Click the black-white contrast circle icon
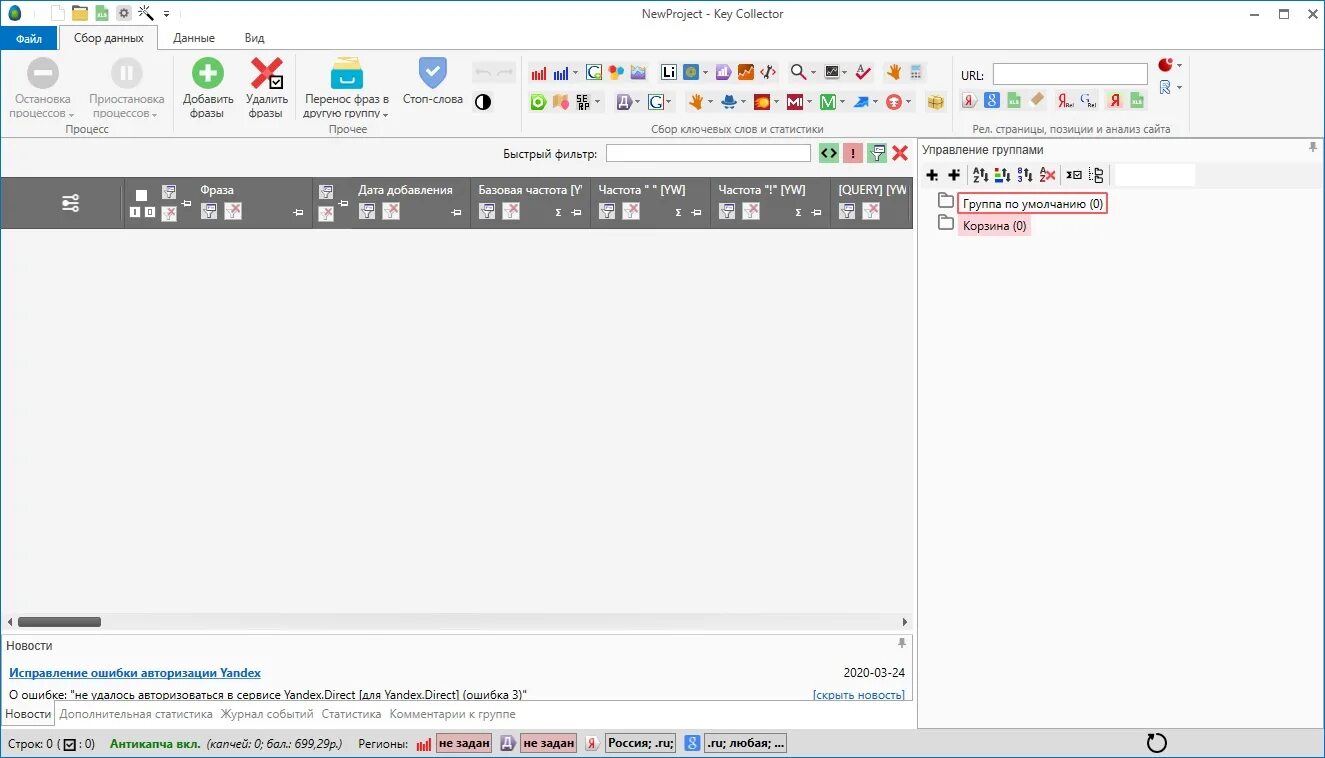 483,102
